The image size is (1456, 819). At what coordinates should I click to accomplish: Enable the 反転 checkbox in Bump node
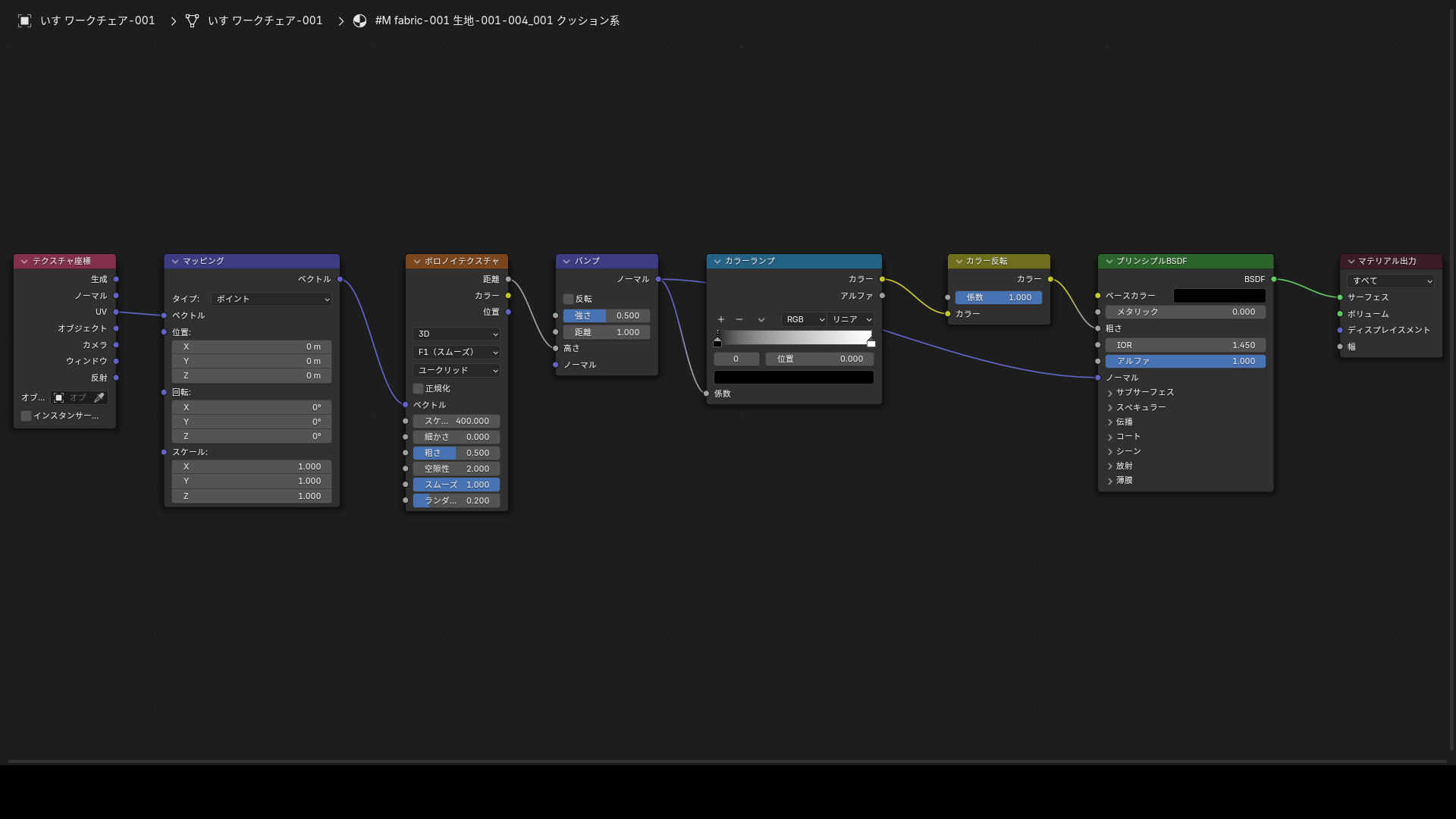point(568,299)
